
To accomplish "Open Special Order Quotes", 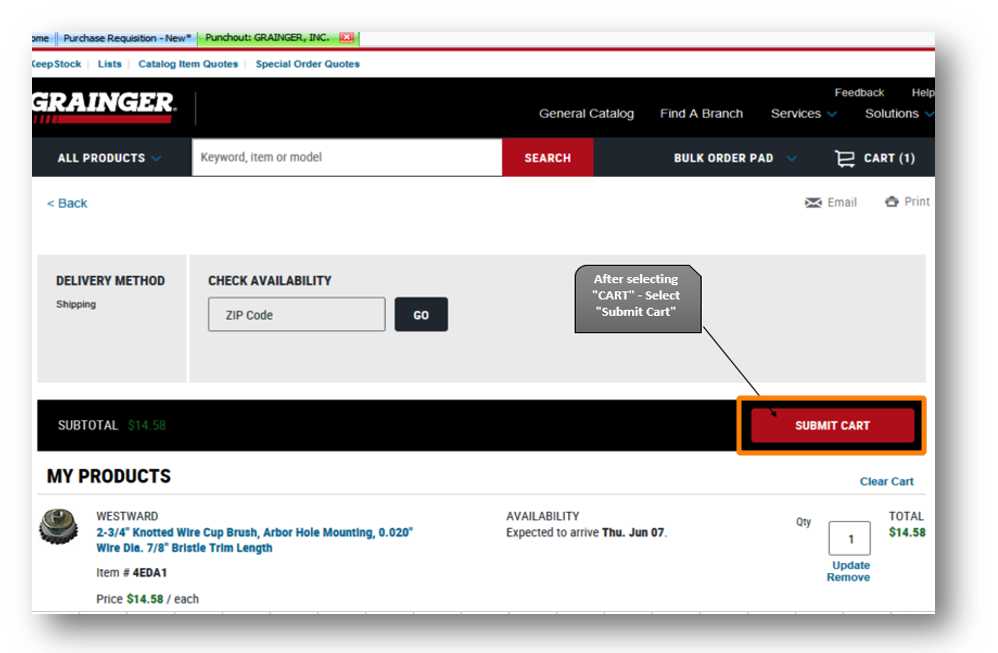I will (307, 64).
